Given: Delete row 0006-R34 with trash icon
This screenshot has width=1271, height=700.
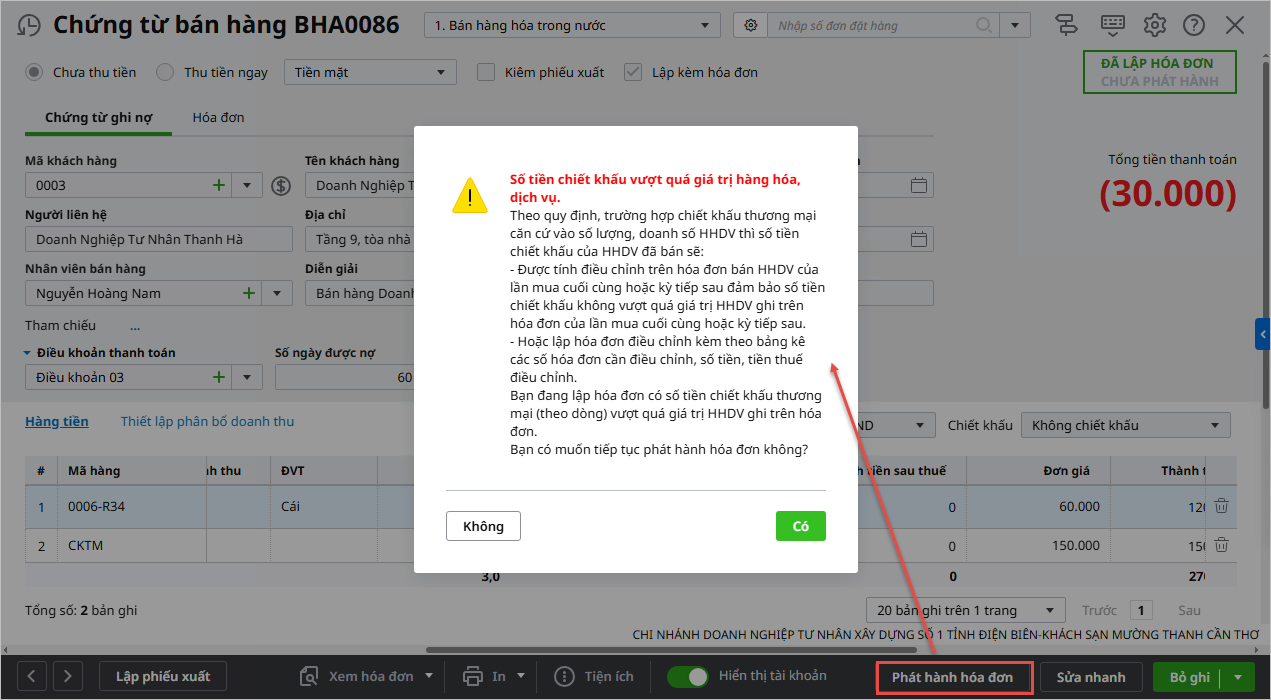Looking at the screenshot, I should click(x=1221, y=506).
